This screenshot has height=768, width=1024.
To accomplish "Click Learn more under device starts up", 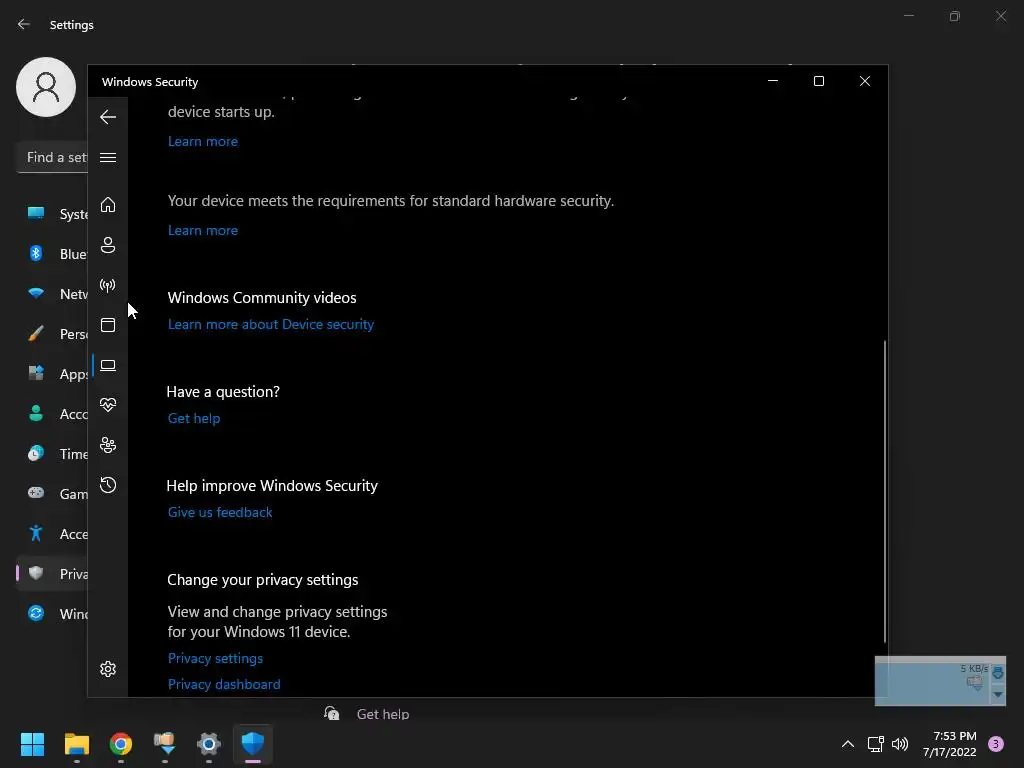I will [x=202, y=141].
